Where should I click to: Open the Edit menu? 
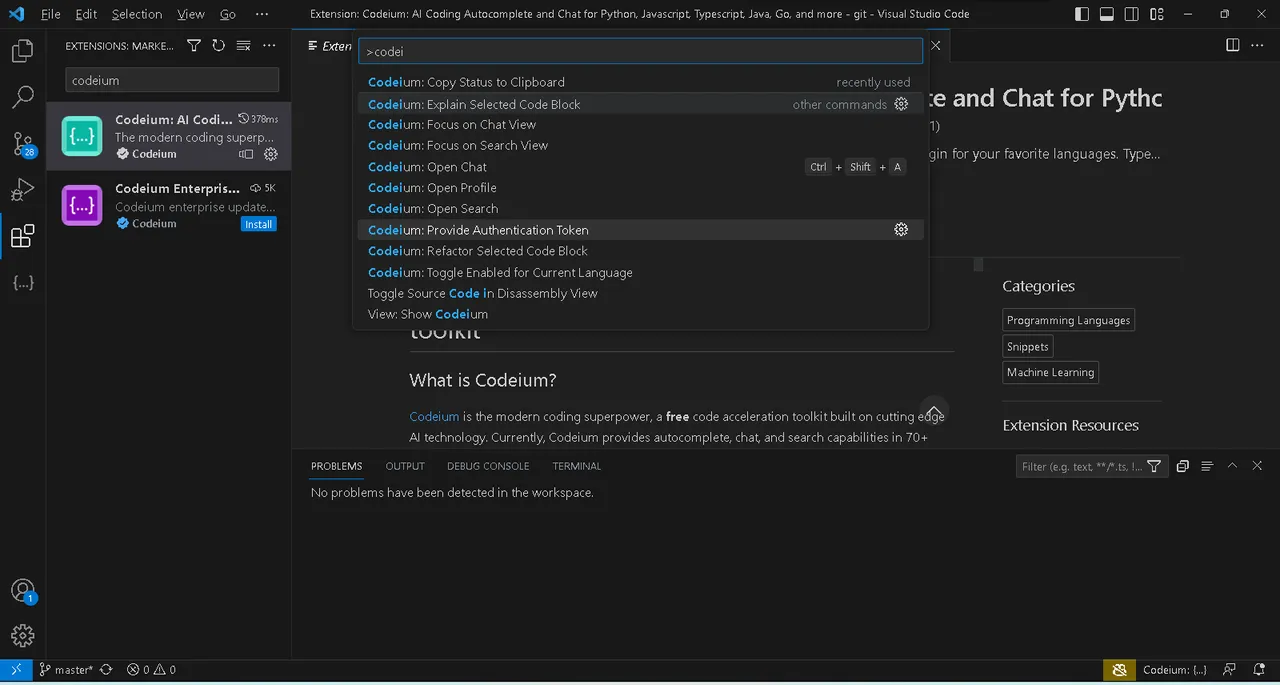click(x=86, y=14)
